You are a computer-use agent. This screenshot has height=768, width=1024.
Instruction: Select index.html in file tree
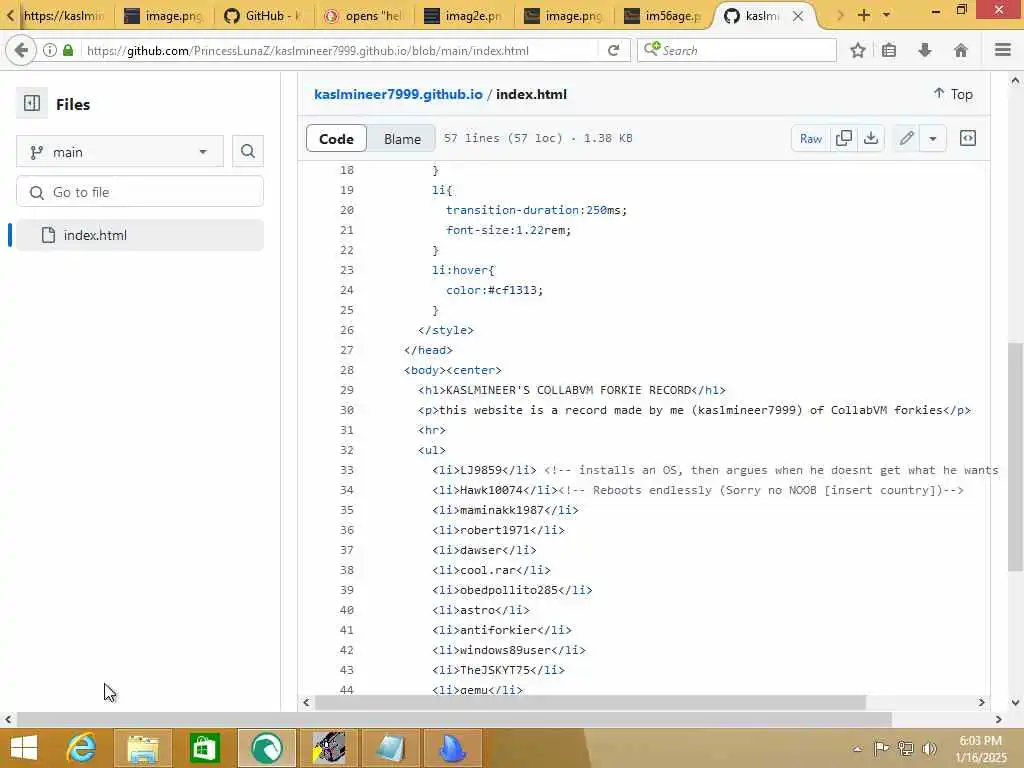(x=140, y=235)
